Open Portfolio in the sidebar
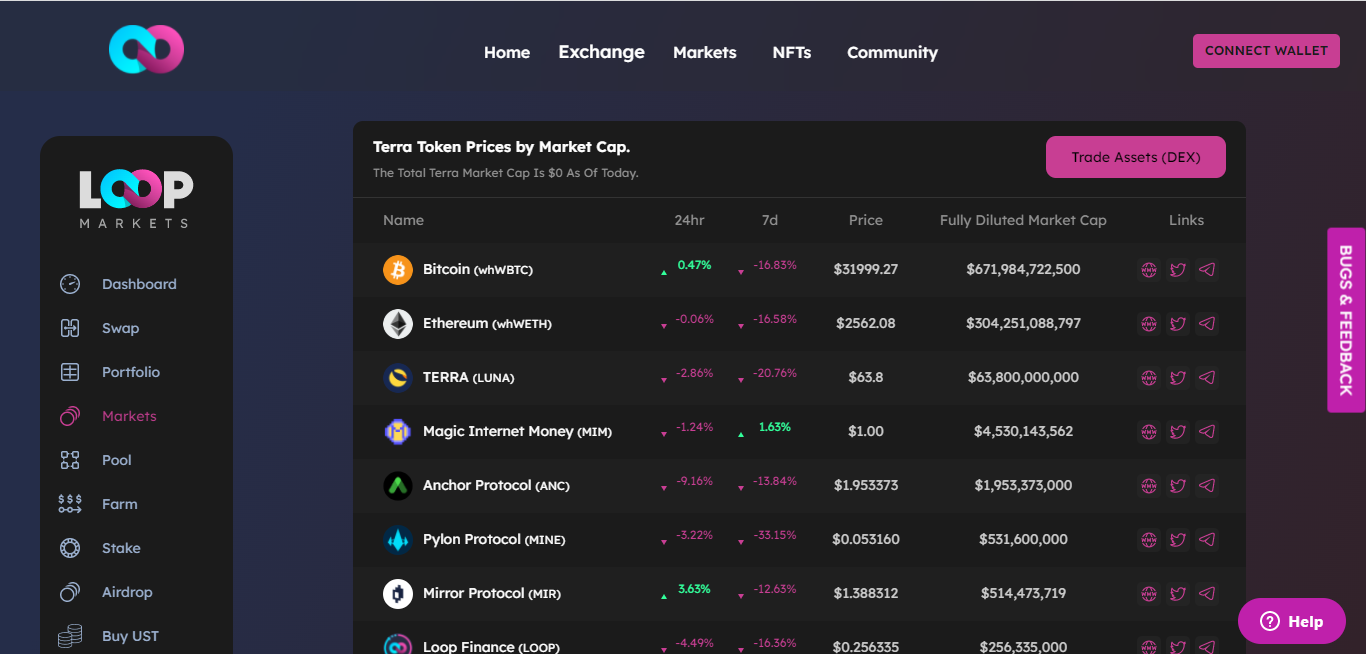Viewport: 1366px width, 654px height. point(130,372)
